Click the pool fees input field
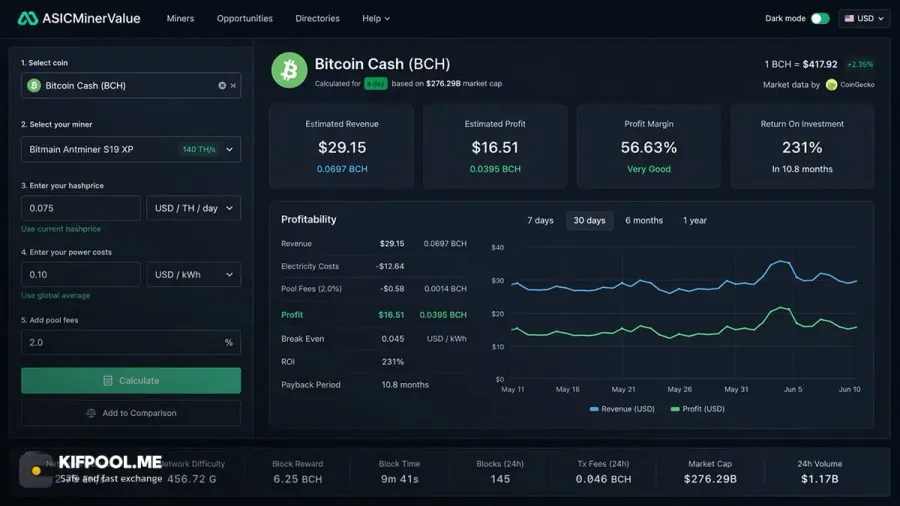The width and height of the screenshot is (900, 506). point(131,342)
